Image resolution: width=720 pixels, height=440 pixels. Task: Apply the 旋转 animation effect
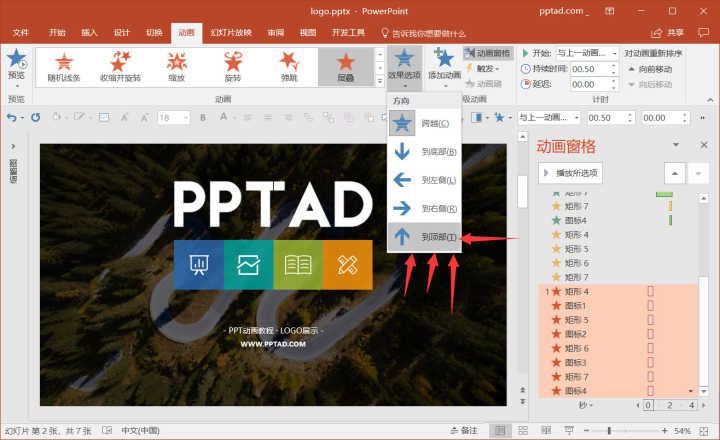click(x=233, y=67)
